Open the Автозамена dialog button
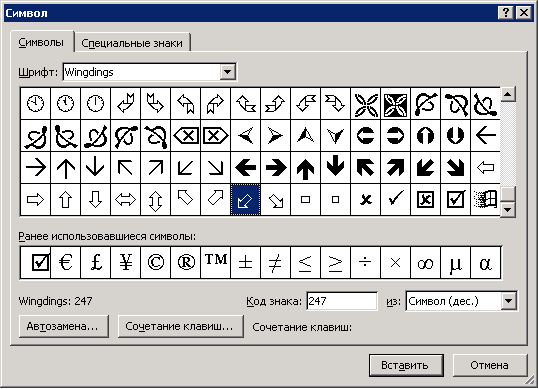The width and height of the screenshot is (538, 389). pyautogui.click(x=63, y=326)
